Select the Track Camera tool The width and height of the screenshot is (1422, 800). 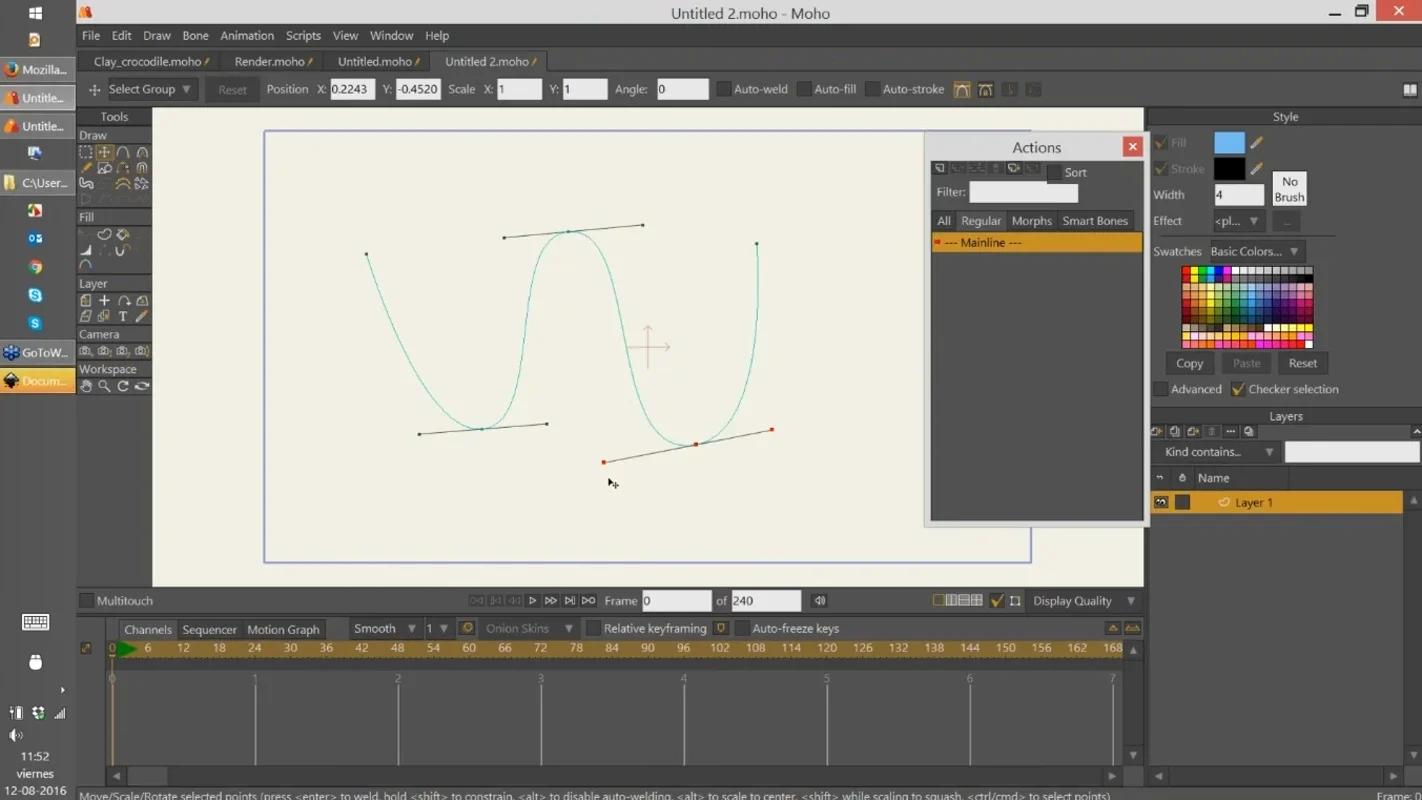click(86, 351)
